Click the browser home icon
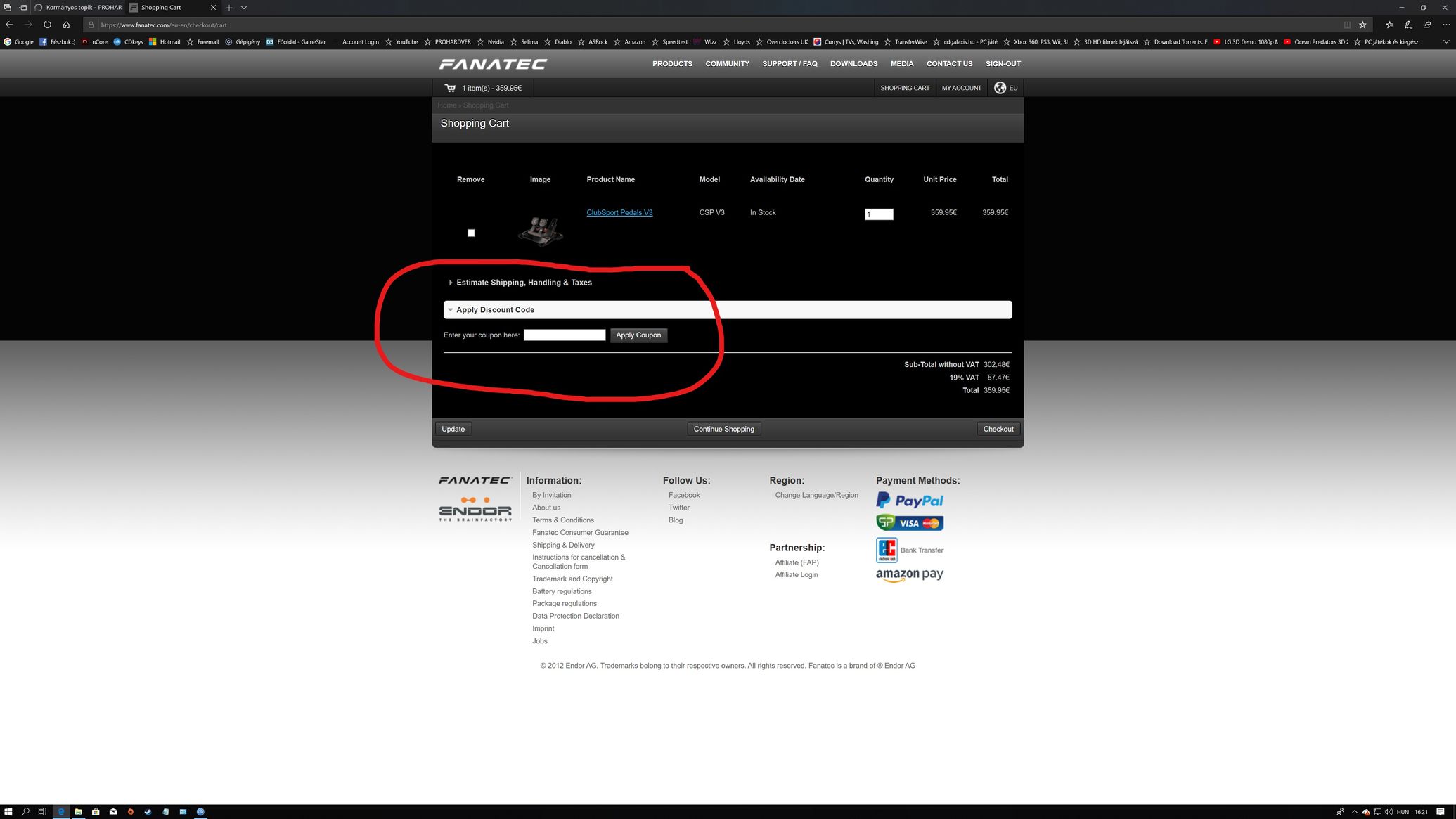This screenshot has width=1456, height=819. pyautogui.click(x=66, y=25)
